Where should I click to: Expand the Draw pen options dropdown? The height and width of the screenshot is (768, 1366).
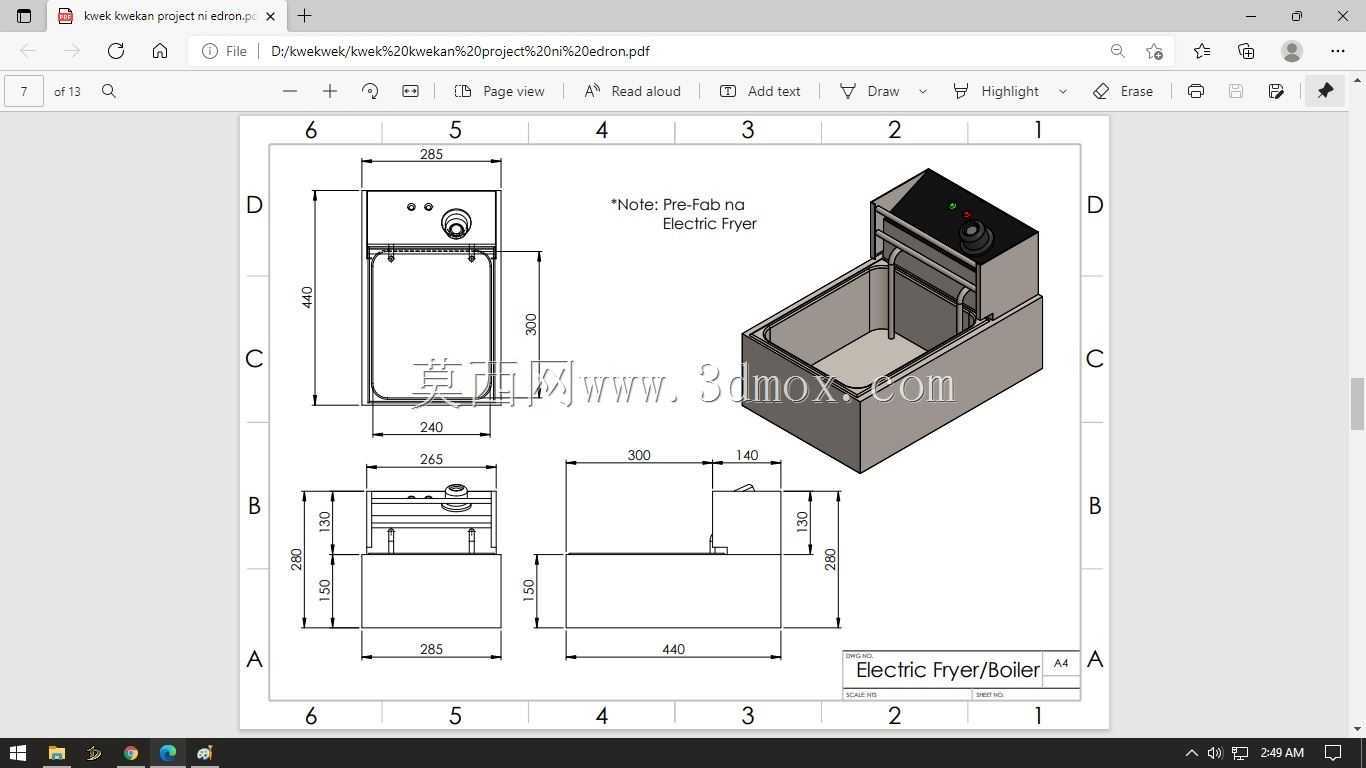coord(923,91)
